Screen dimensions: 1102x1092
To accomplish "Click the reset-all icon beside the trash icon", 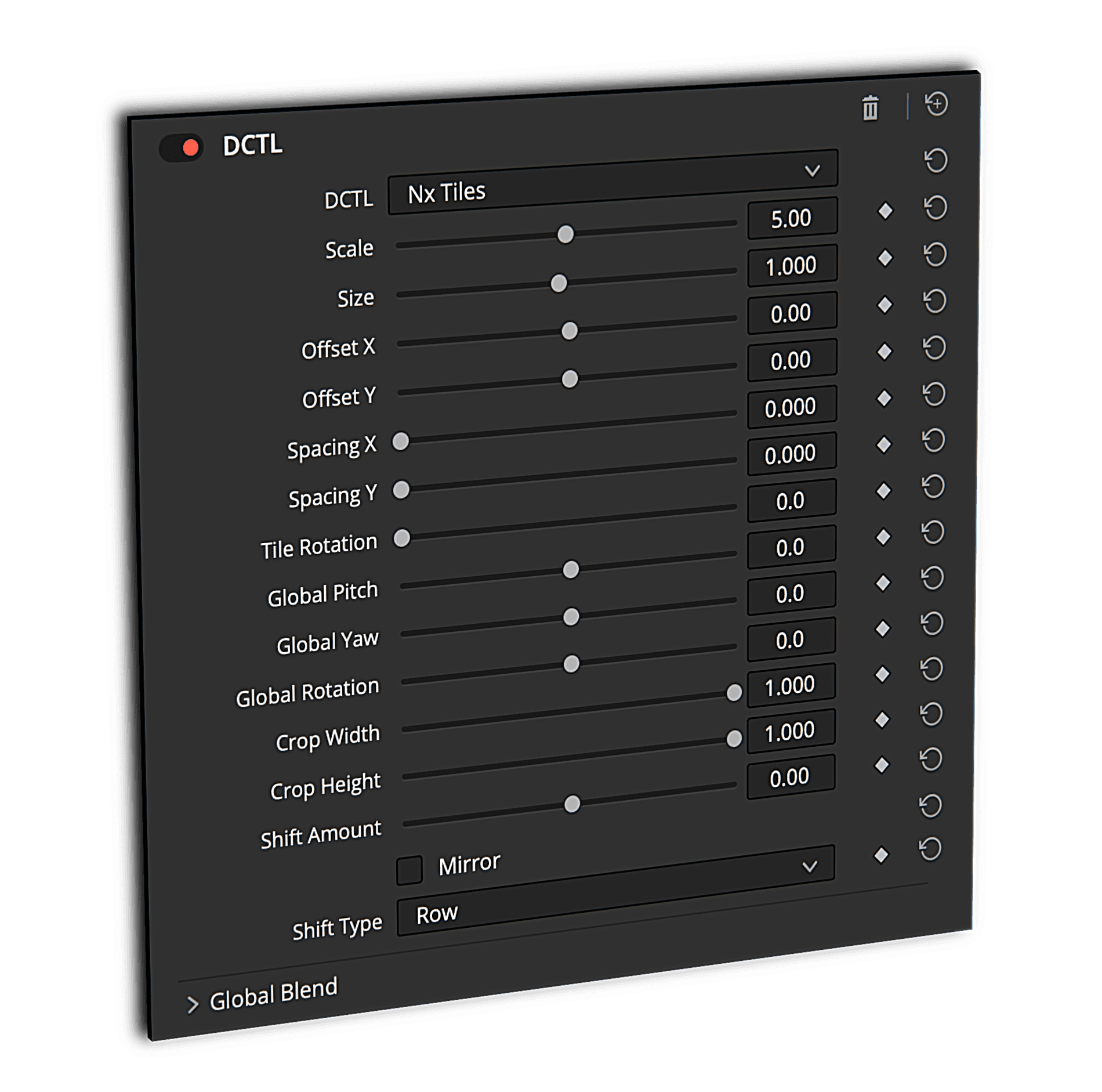I will [936, 104].
